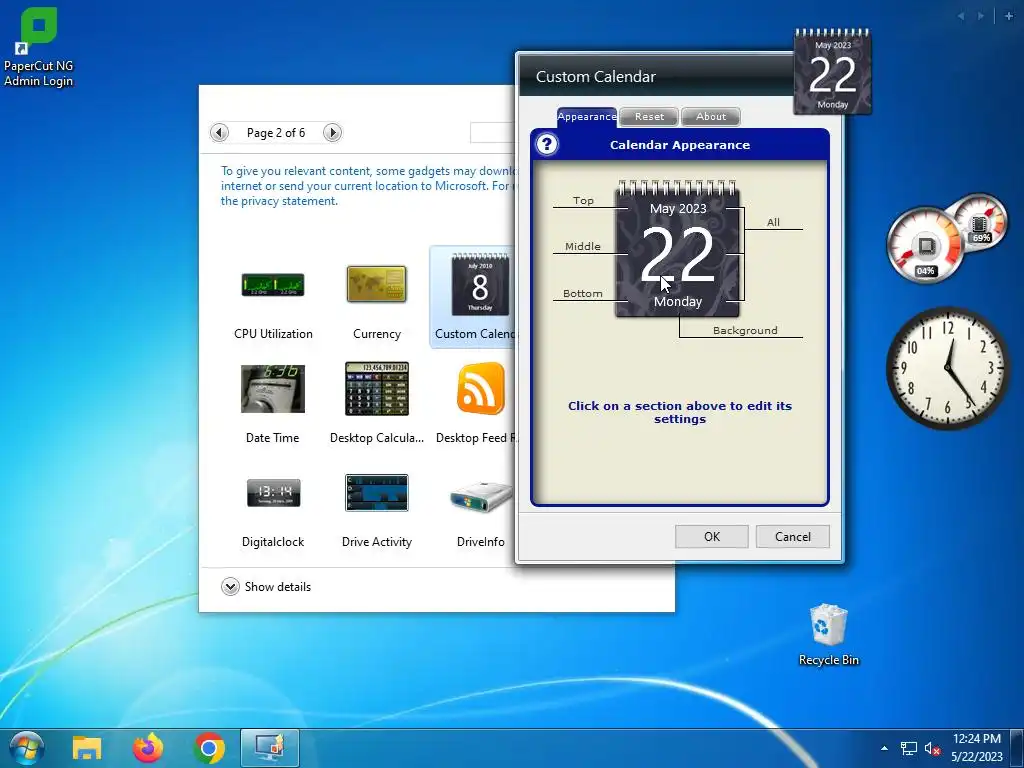Open PaperCut NG Admin Login shortcut
Image resolution: width=1024 pixels, height=768 pixels.
point(39,47)
